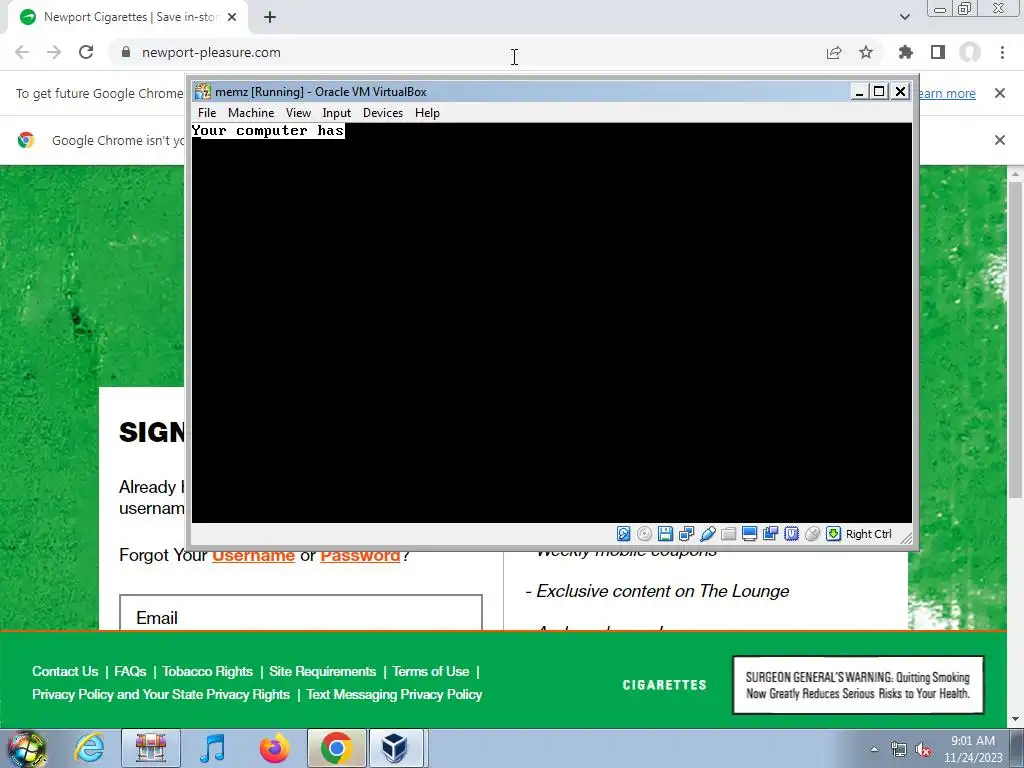This screenshot has width=1024, height=768.
Task: Open the Chrome extensions puzzle icon
Action: (906, 52)
